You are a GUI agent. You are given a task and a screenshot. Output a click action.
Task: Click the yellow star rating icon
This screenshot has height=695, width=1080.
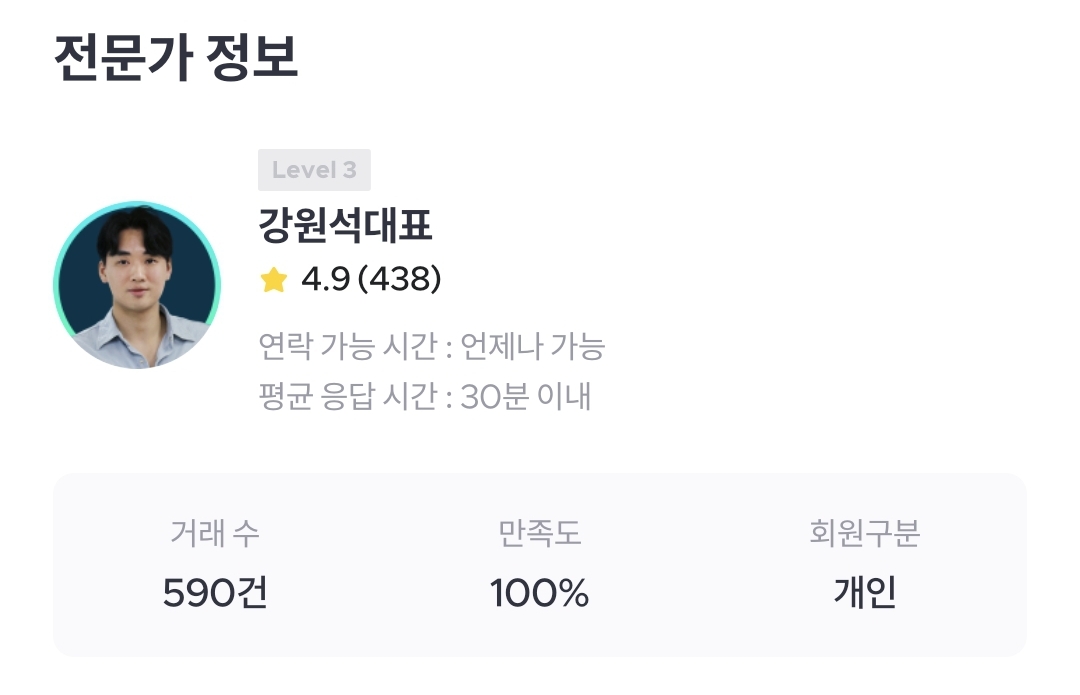point(273,280)
